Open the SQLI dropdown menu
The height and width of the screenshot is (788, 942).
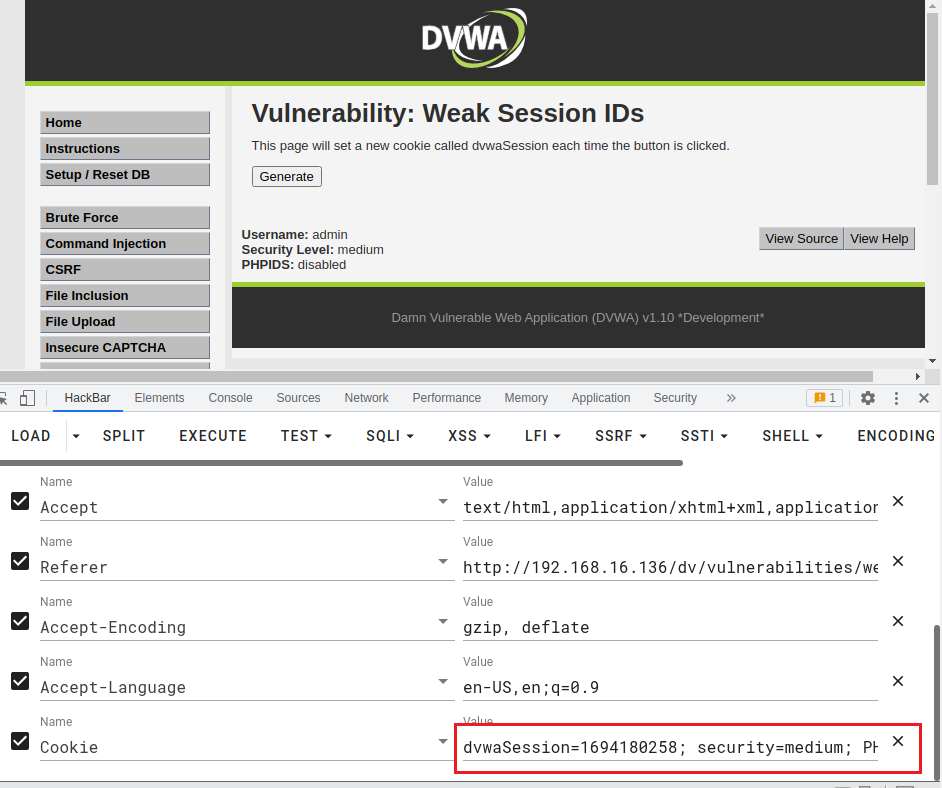(390, 436)
